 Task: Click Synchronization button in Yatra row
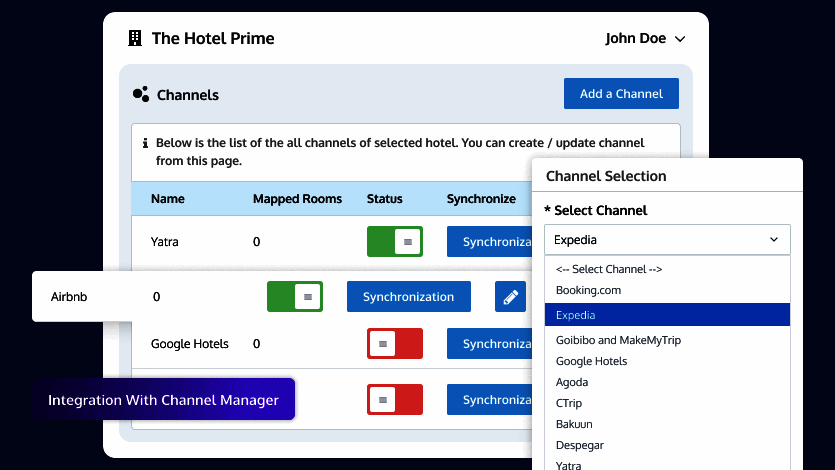(x=488, y=241)
